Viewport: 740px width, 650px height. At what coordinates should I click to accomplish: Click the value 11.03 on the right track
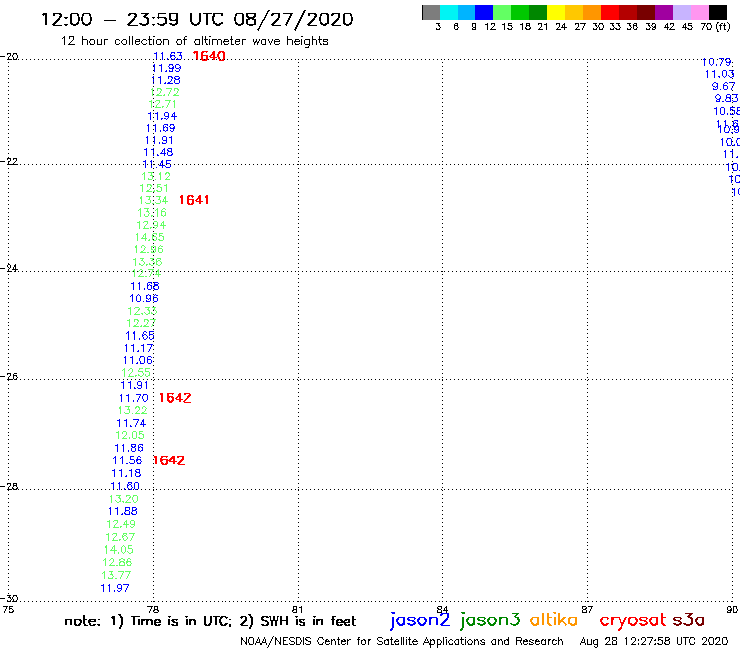[x=720, y=75]
